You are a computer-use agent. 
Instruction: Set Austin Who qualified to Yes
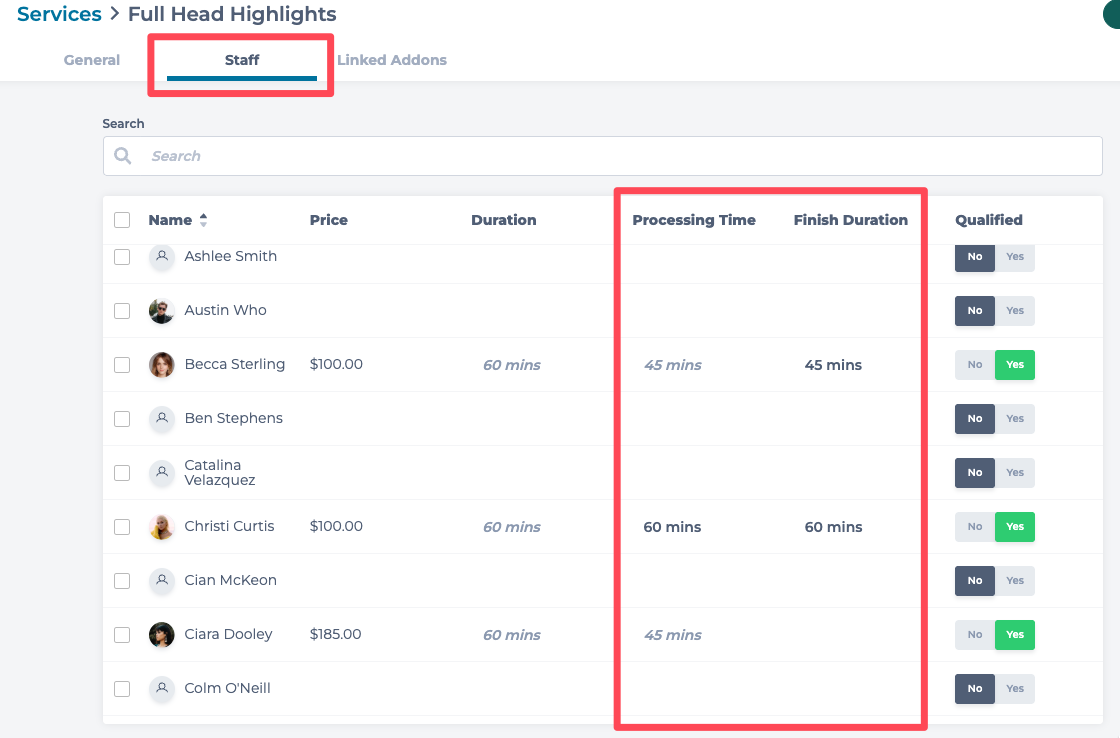click(x=1015, y=311)
